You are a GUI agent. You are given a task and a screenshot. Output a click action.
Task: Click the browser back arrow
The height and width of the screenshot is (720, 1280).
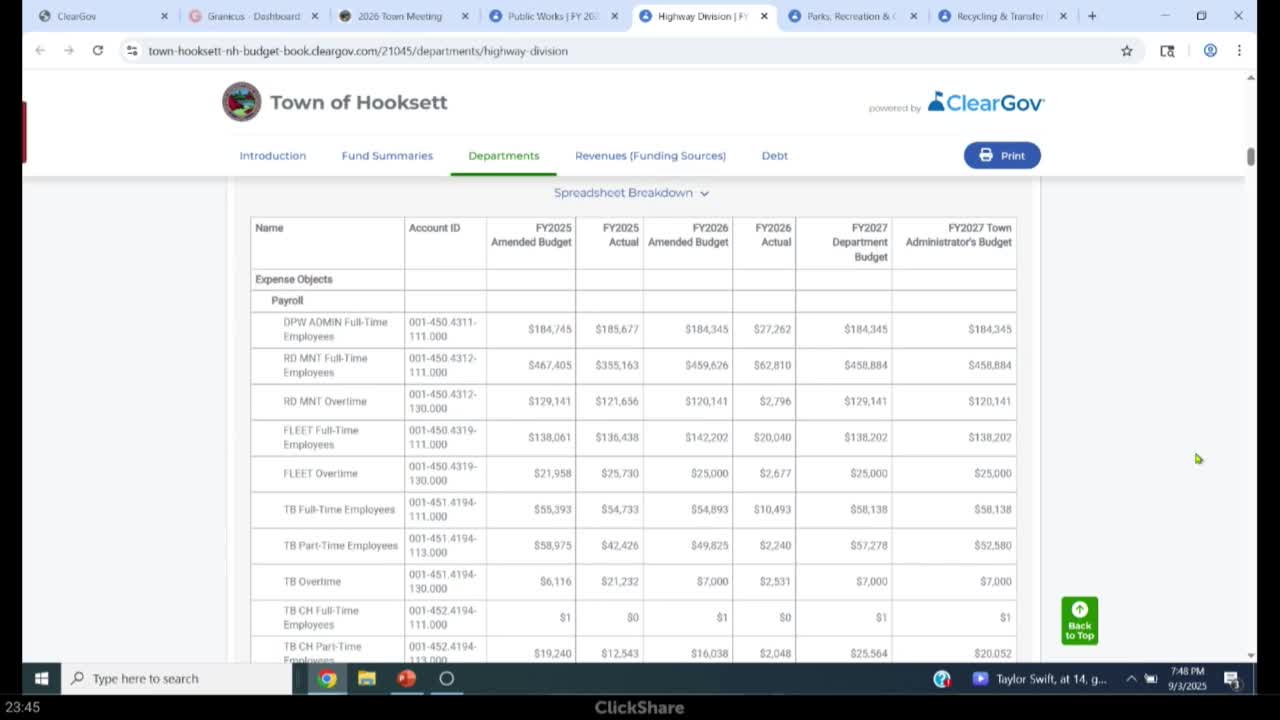coord(40,50)
